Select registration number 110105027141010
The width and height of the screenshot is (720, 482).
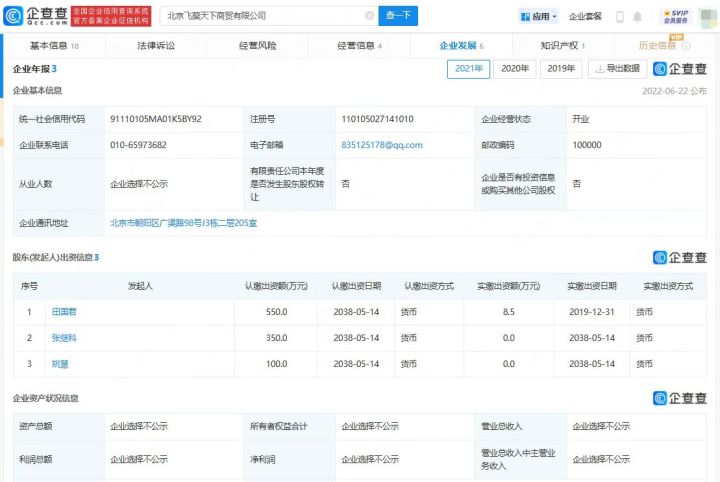(x=377, y=119)
